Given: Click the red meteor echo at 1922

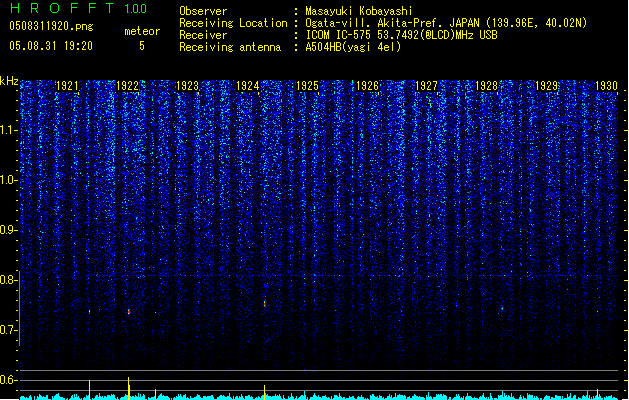Looking at the screenshot, I should point(129,311).
